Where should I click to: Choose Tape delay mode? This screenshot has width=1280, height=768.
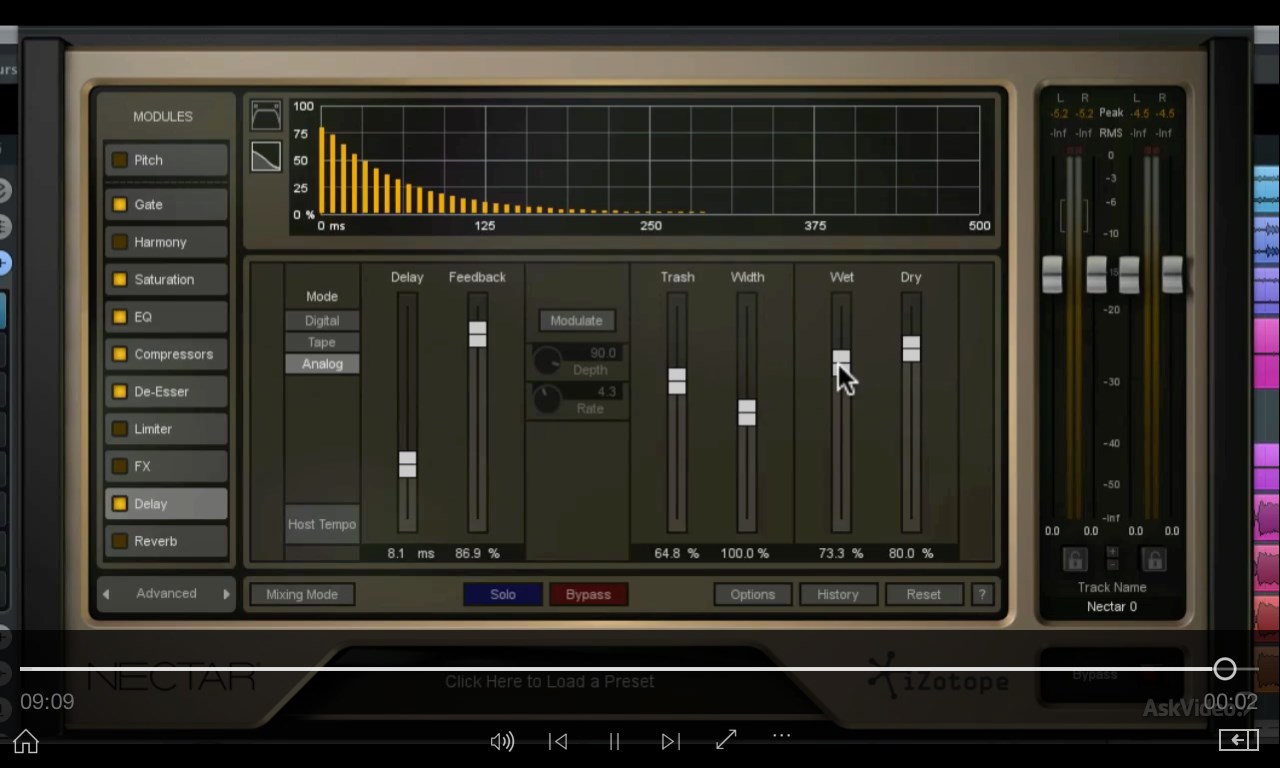click(x=322, y=342)
